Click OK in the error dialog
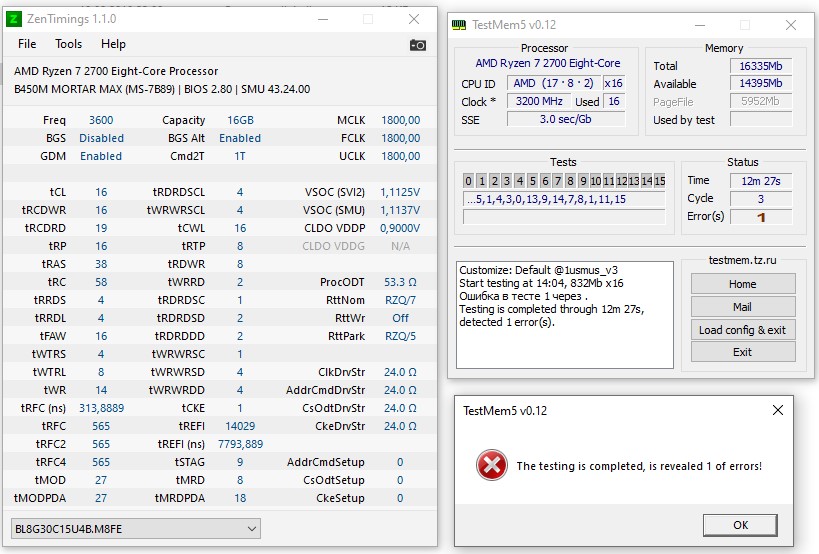The image size is (819, 554). coord(740,525)
